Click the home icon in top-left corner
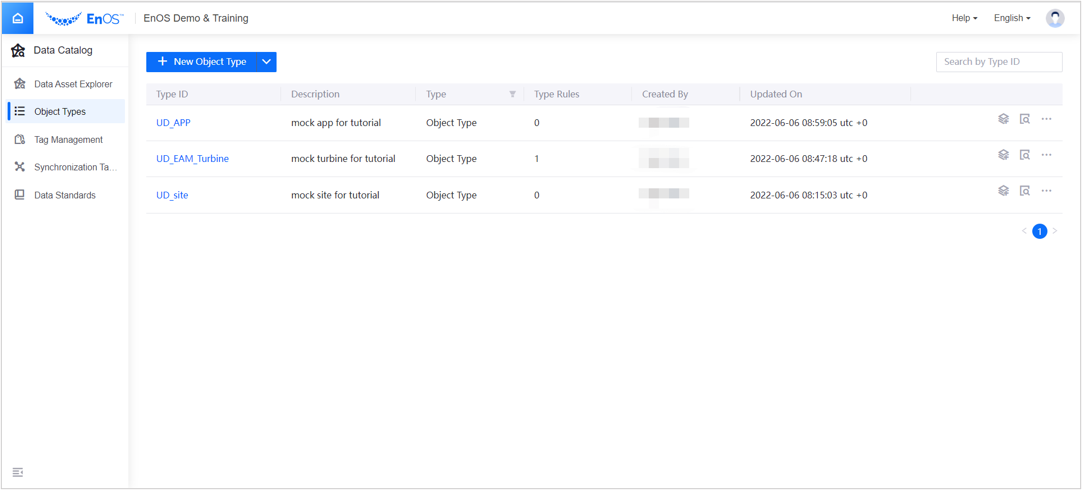 click(x=18, y=18)
